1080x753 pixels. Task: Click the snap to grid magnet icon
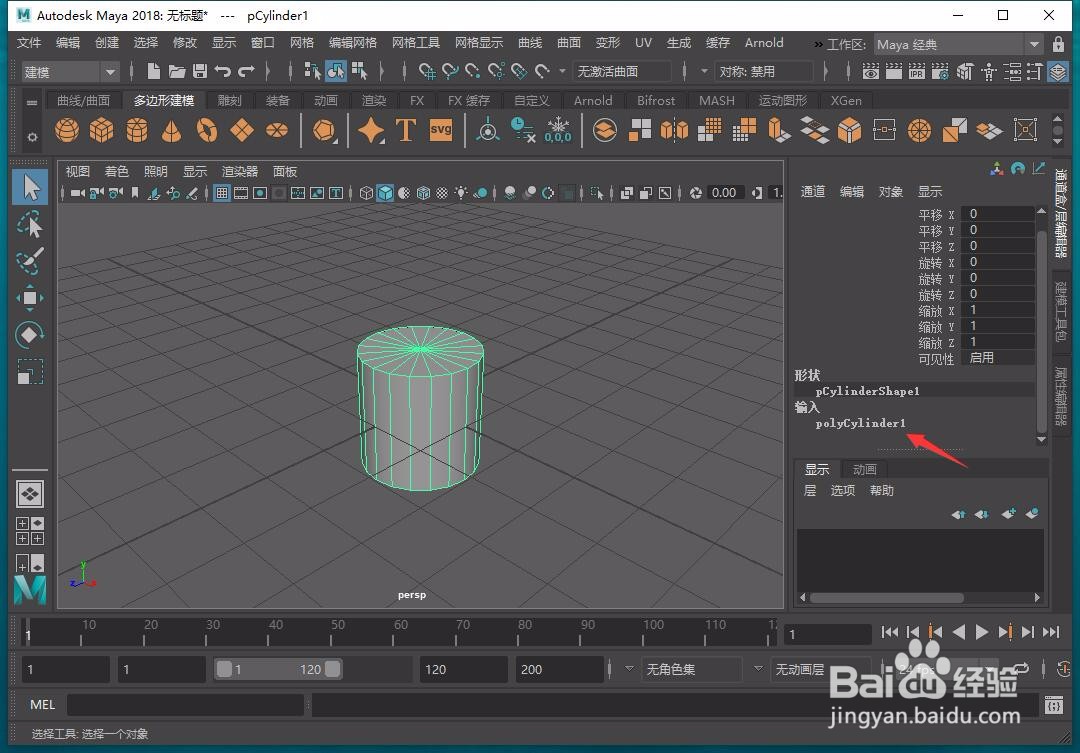tap(427, 71)
